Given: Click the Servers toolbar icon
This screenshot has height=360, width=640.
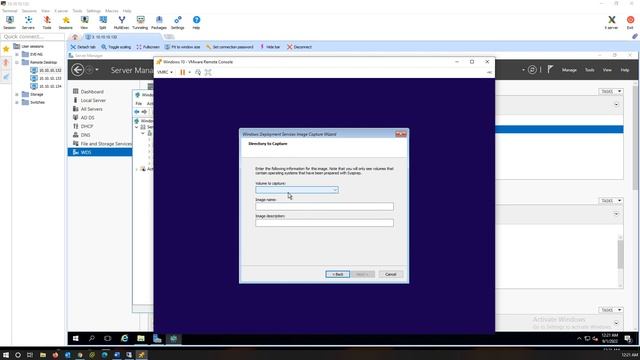Looking at the screenshot, I should (28, 22).
